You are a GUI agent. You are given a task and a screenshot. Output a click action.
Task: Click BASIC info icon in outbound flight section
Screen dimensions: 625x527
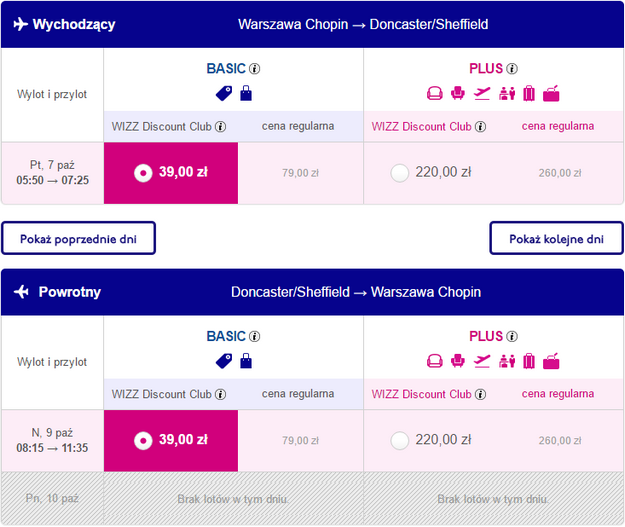[255, 69]
